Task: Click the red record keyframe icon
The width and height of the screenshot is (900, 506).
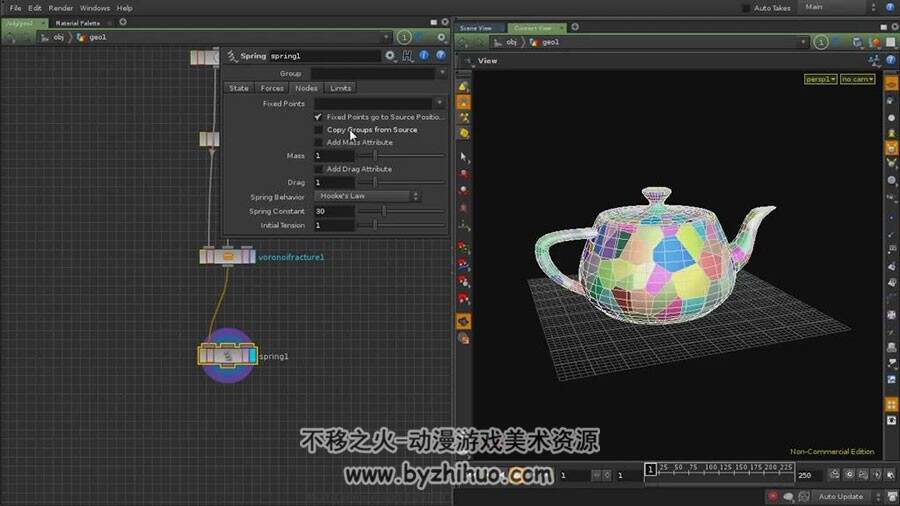Action: click(x=773, y=496)
